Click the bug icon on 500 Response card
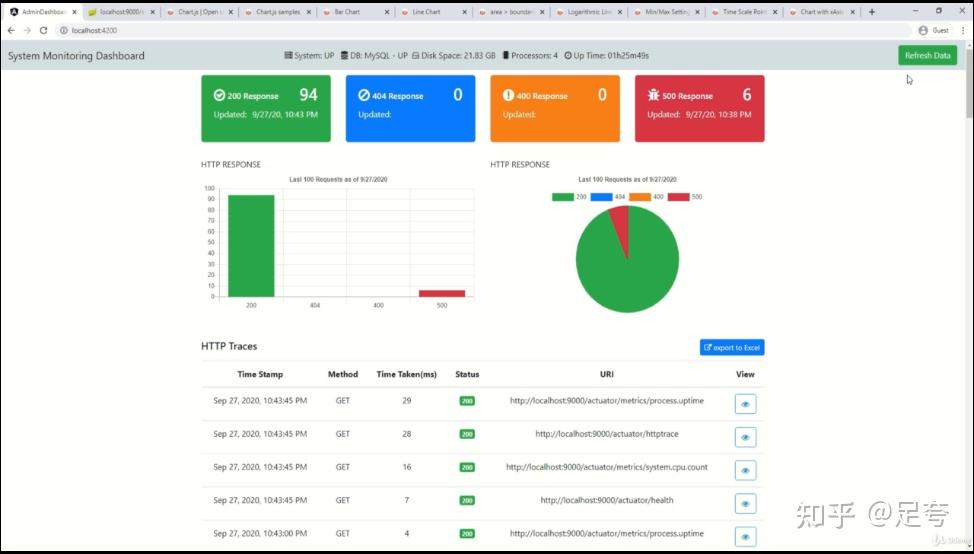 [653, 95]
